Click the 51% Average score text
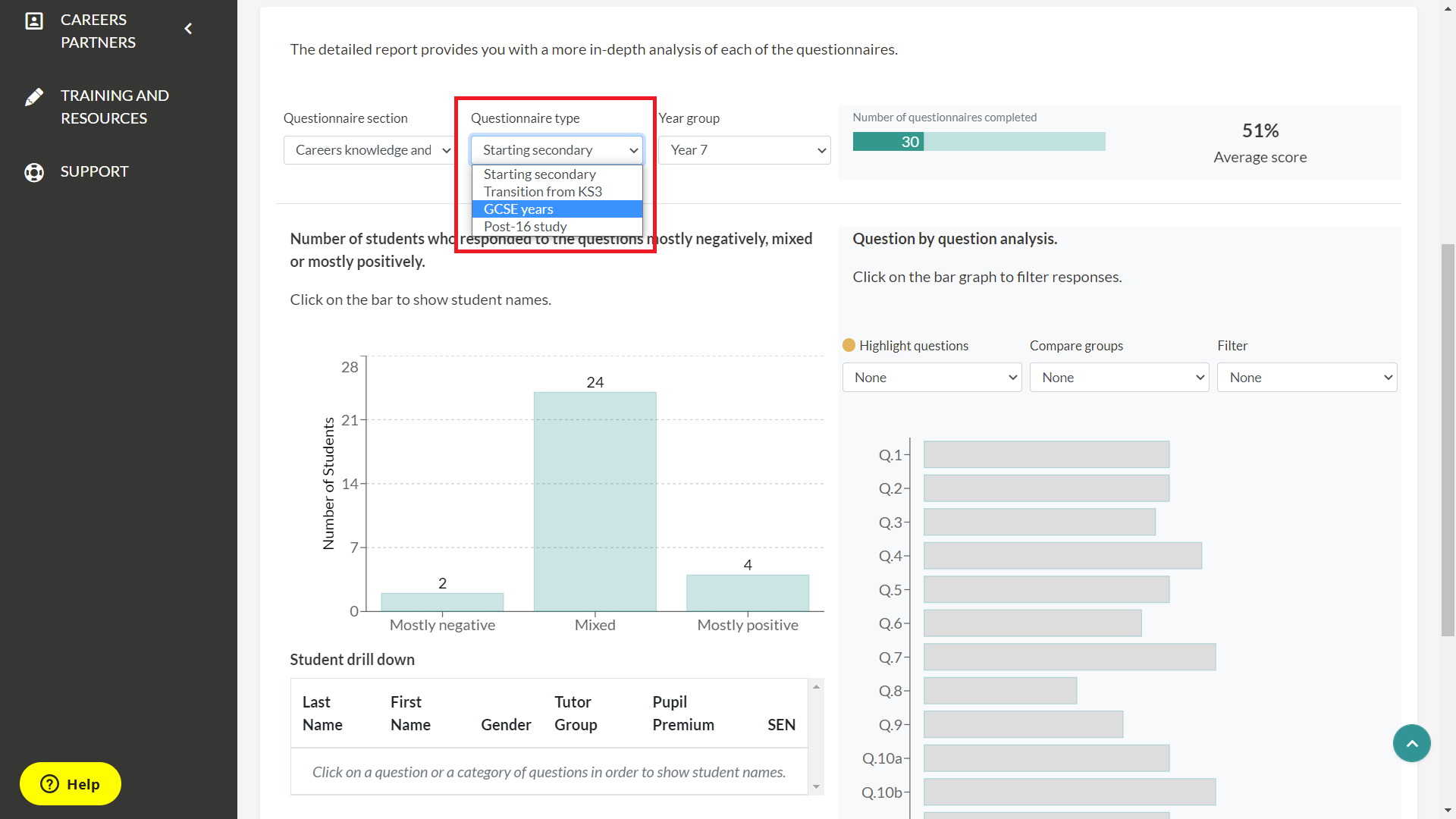1456x819 pixels. click(x=1260, y=143)
